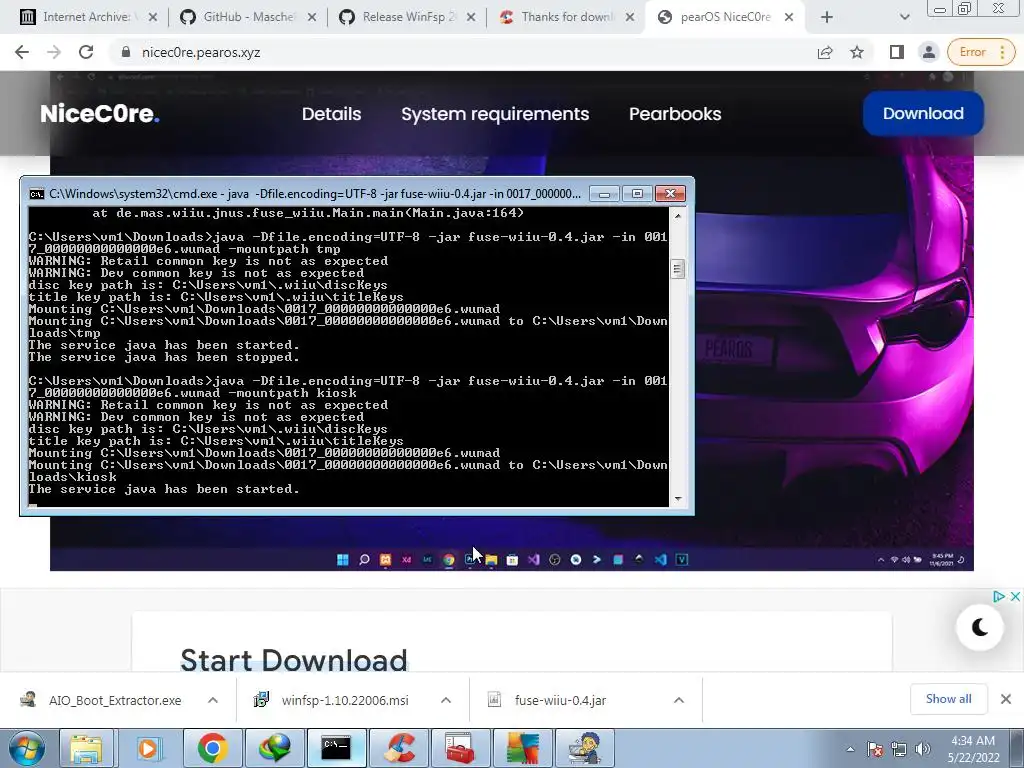The image size is (1024, 768).
Task: Click the NiceC0re site logo
Action: (x=100, y=114)
